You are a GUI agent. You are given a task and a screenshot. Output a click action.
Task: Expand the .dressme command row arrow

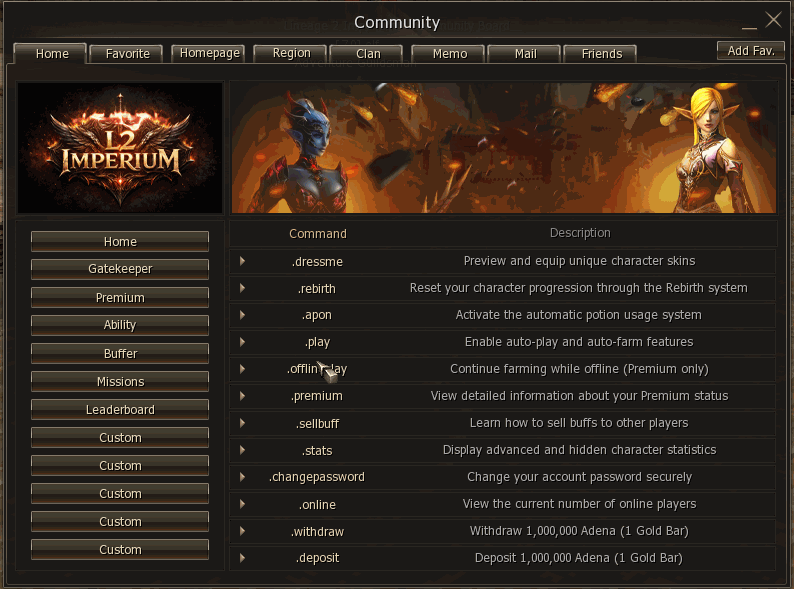243,261
